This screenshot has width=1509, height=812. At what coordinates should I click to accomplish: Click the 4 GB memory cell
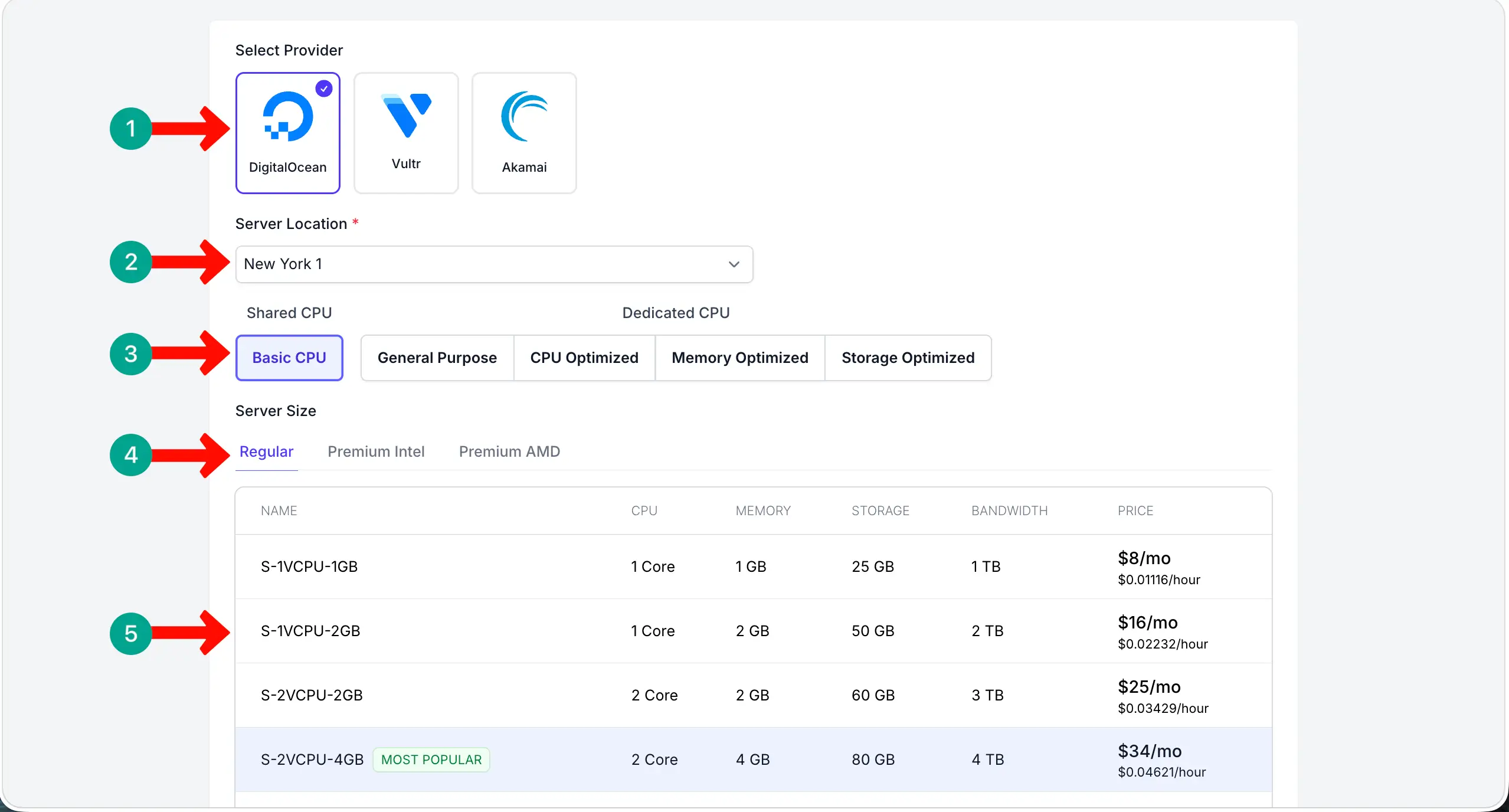click(752, 759)
